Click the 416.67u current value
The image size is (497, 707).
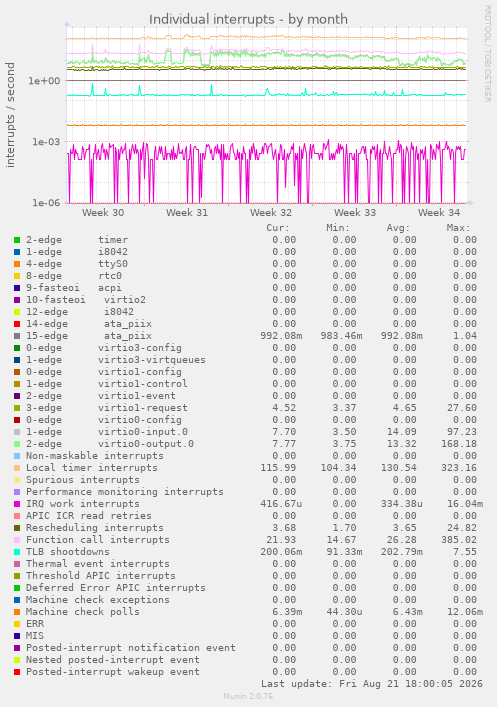pyautogui.click(x=281, y=504)
